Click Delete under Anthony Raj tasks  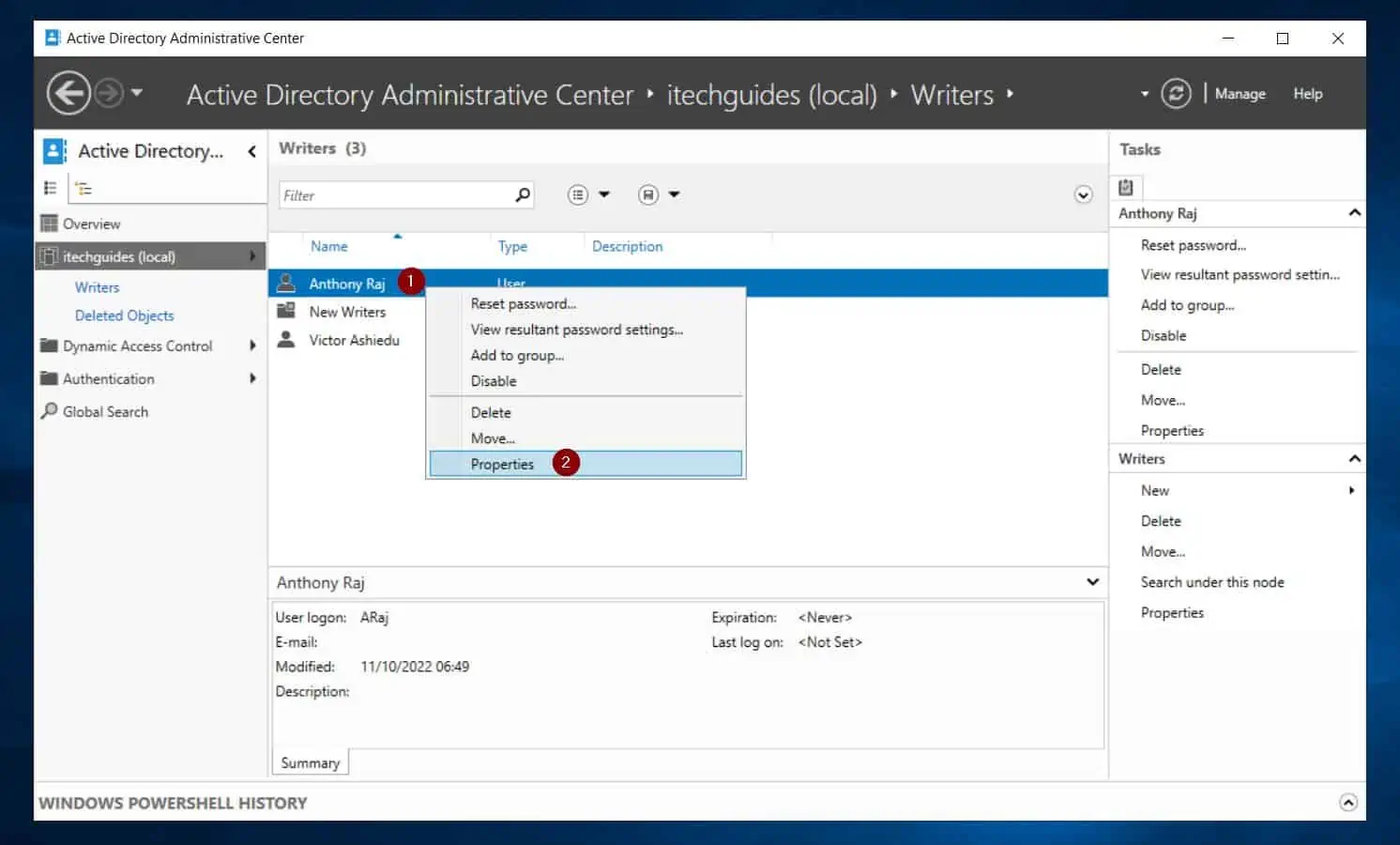1161,369
